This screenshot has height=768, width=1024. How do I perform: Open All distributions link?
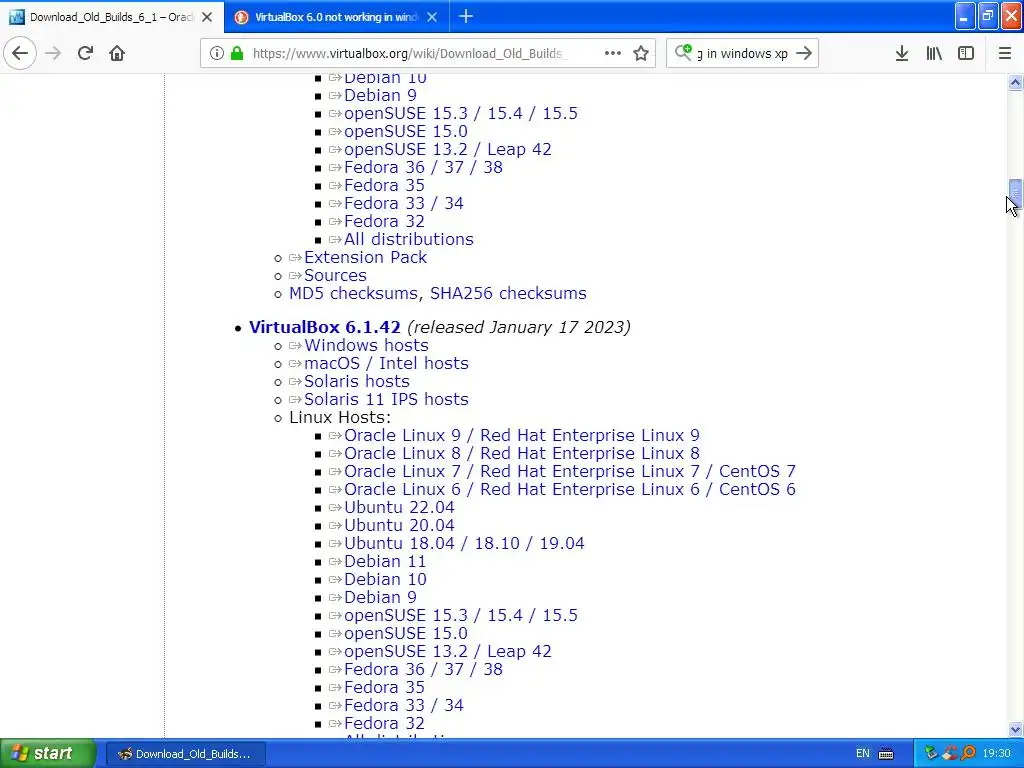[409, 240]
